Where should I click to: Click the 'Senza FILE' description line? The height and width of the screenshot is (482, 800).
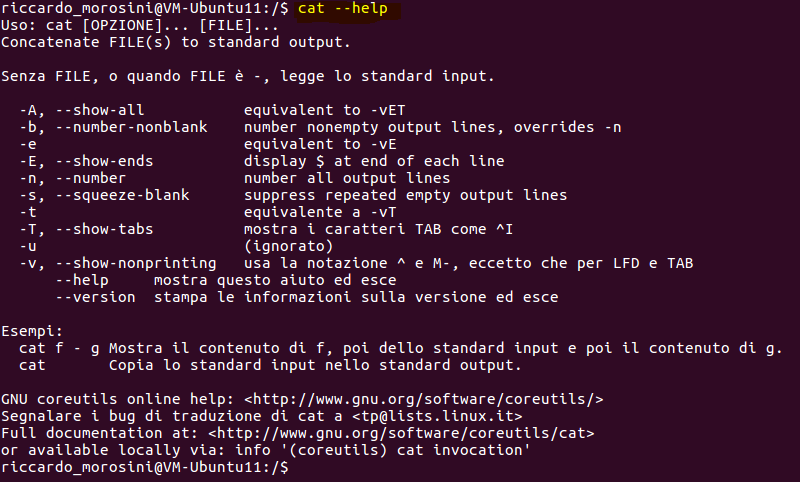(248, 77)
